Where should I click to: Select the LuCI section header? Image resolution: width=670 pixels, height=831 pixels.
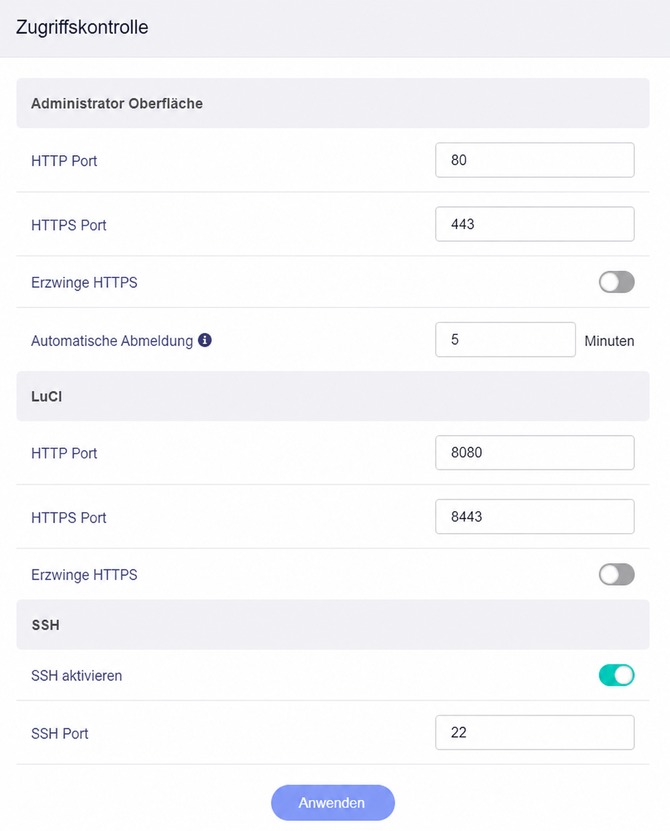[x=333, y=396]
